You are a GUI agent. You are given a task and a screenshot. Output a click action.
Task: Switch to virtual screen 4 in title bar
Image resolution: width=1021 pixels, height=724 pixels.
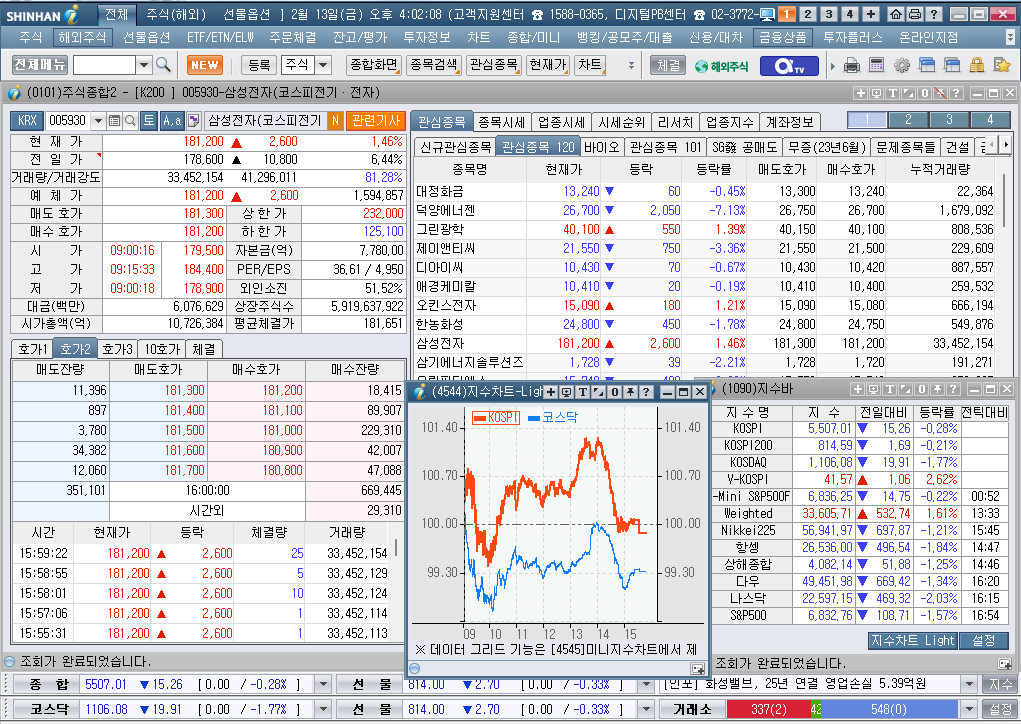[850, 14]
